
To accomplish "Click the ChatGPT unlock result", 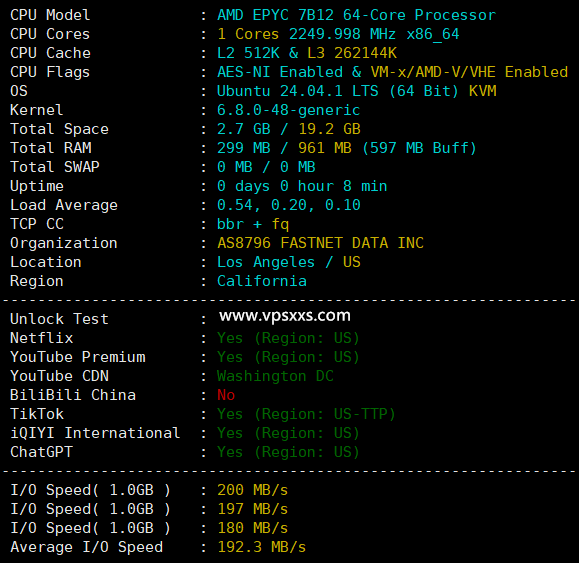I will point(288,452).
